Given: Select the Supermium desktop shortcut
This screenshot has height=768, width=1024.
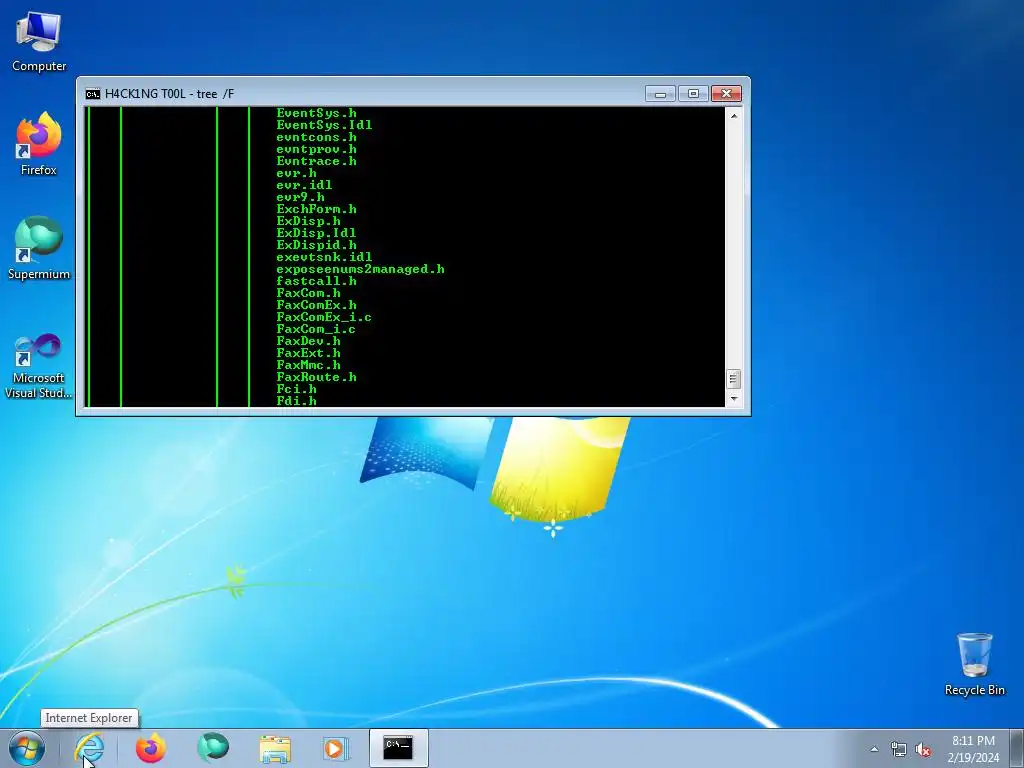Looking at the screenshot, I should [39, 248].
